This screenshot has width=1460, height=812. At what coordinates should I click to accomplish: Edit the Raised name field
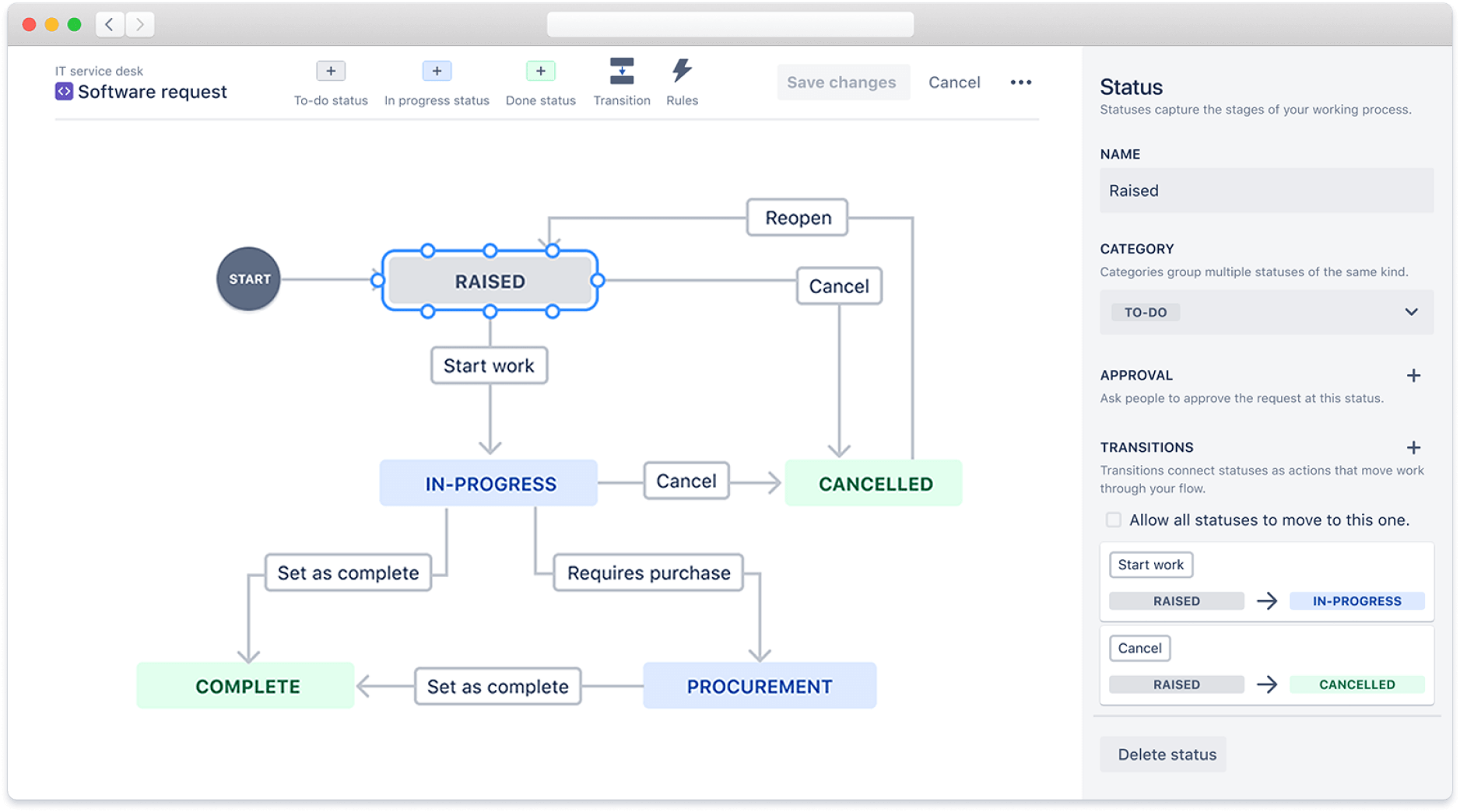[1266, 191]
